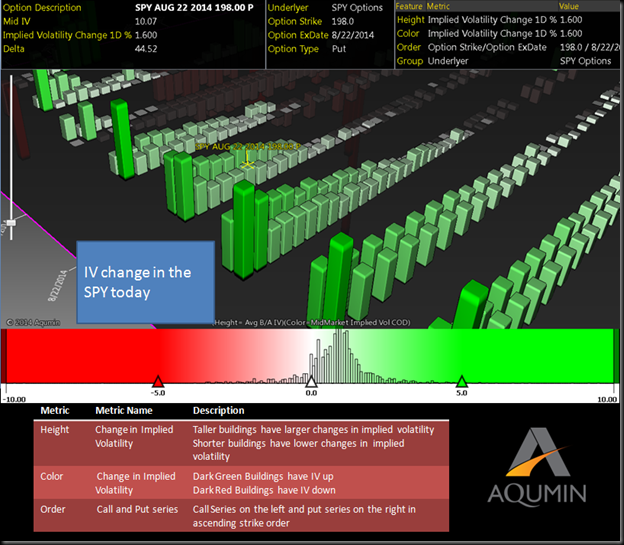Click the red -5.0 triangle marker
Screen dimensions: 624x545
[158, 381]
